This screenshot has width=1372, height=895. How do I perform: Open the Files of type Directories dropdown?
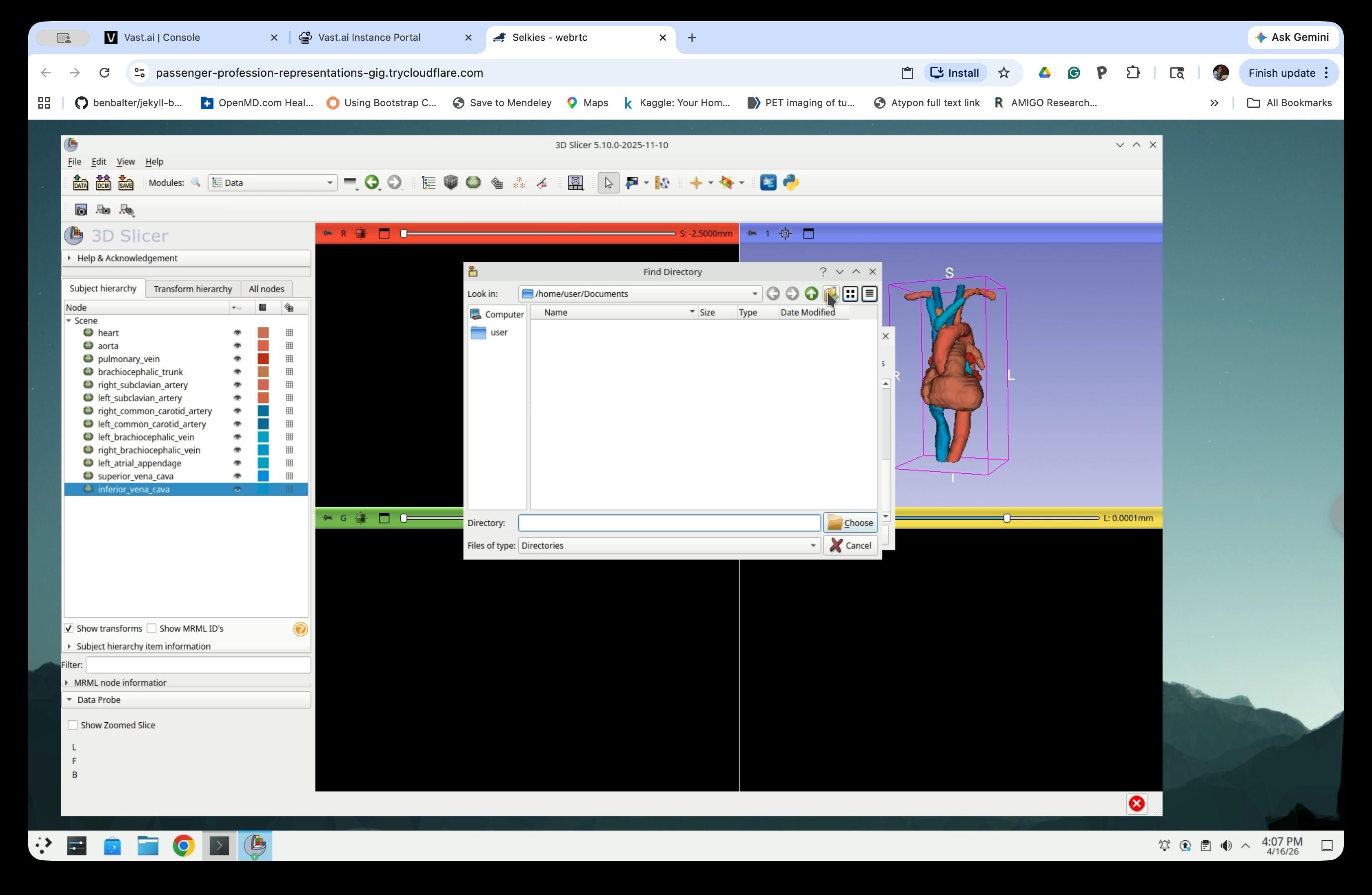point(813,545)
